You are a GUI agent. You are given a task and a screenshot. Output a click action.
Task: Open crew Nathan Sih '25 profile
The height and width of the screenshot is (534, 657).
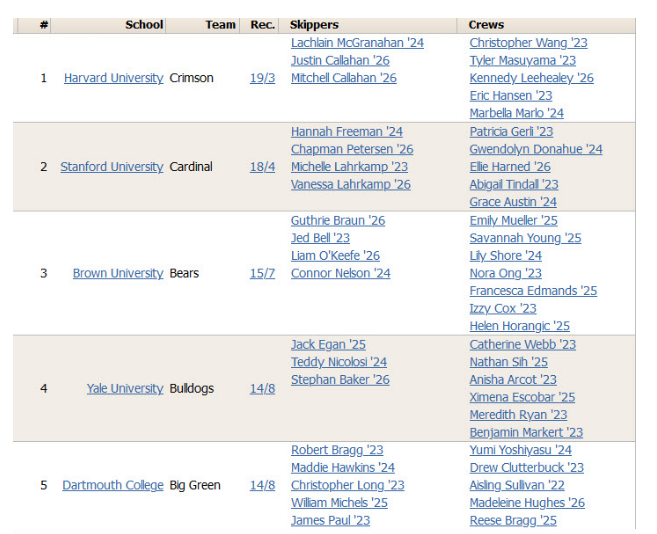(509, 362)
